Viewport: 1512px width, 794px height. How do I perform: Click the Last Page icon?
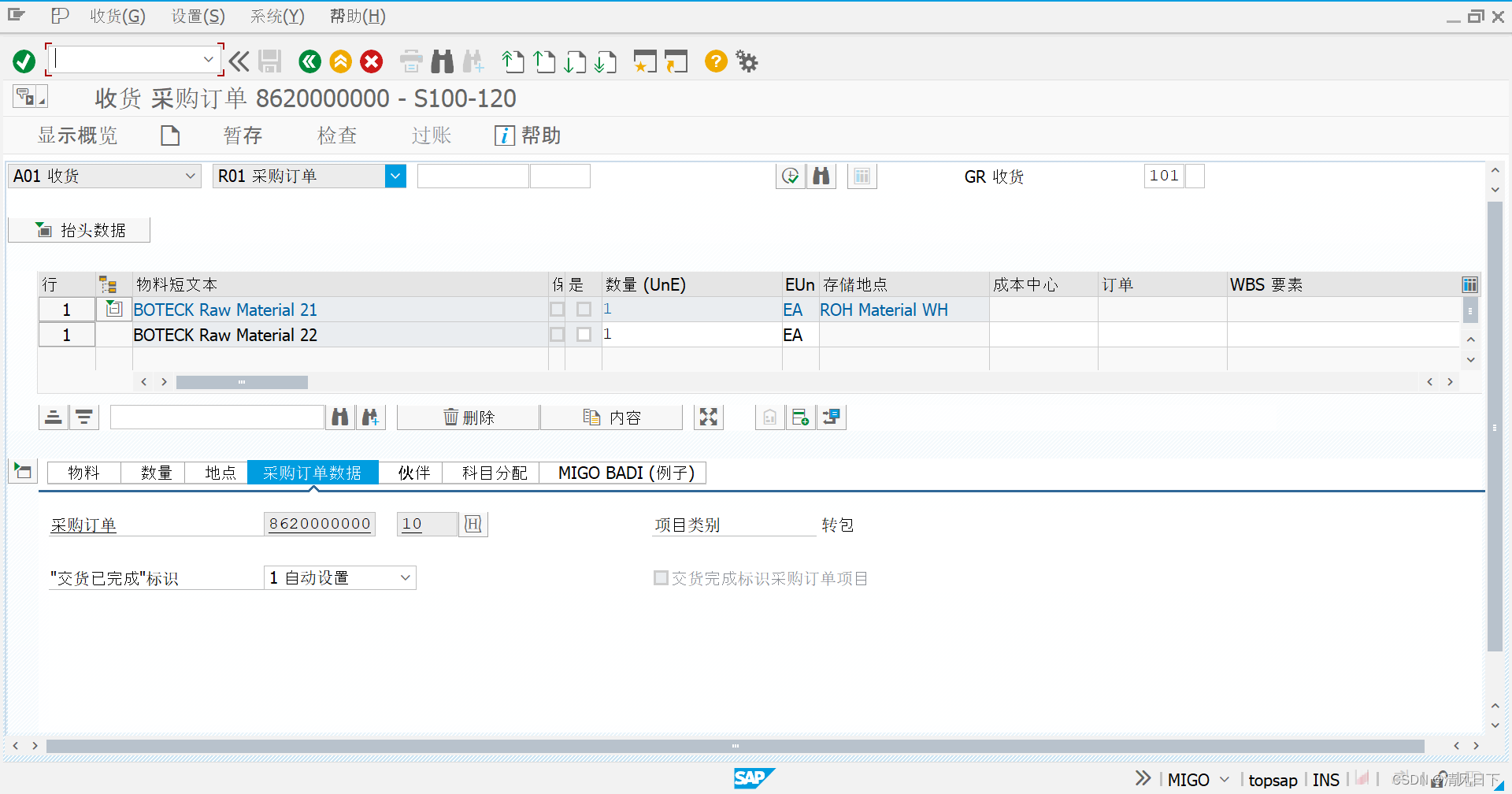coord(606,61)
